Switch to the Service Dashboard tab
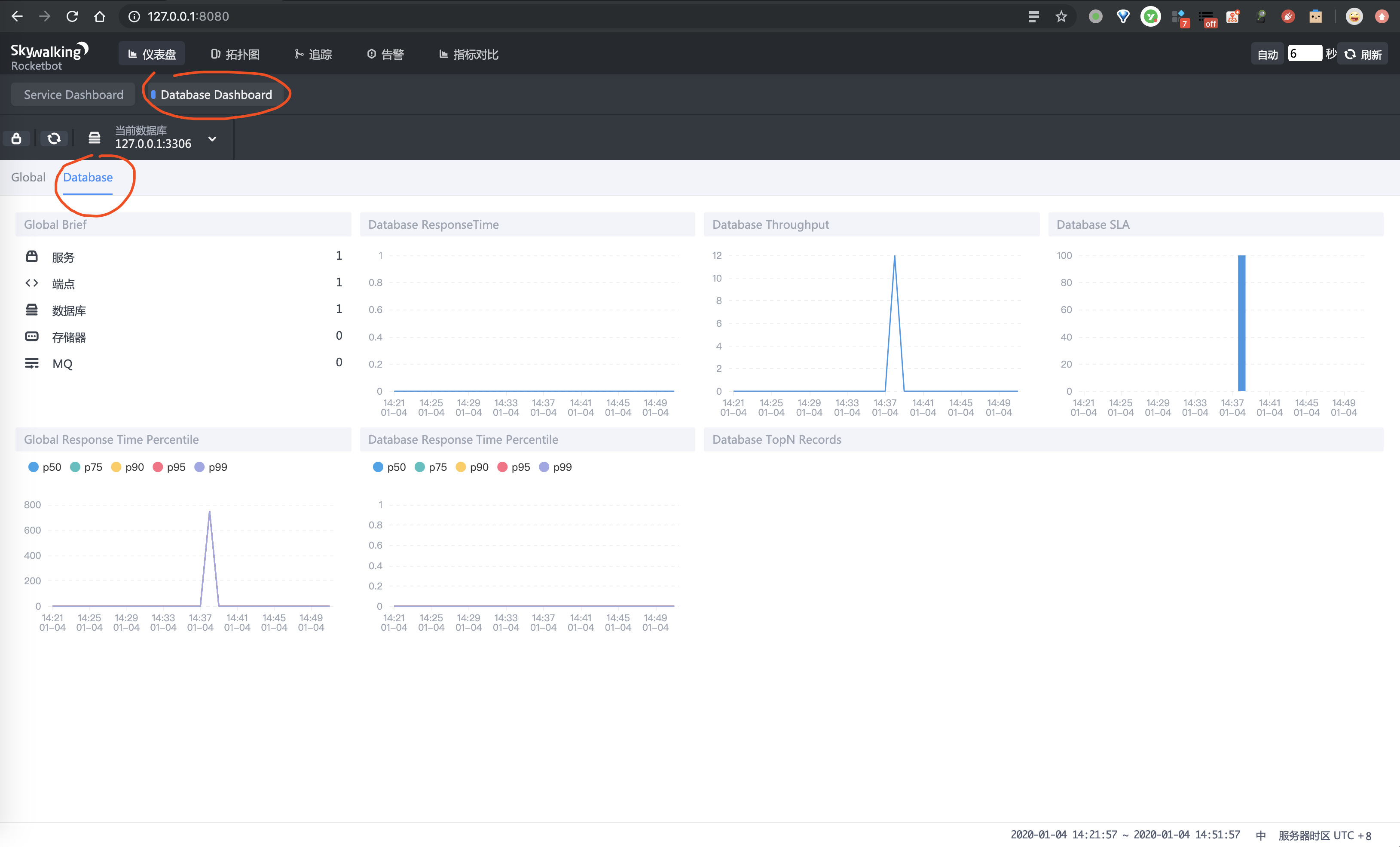The image size is (1400, 847). [73, 94]
